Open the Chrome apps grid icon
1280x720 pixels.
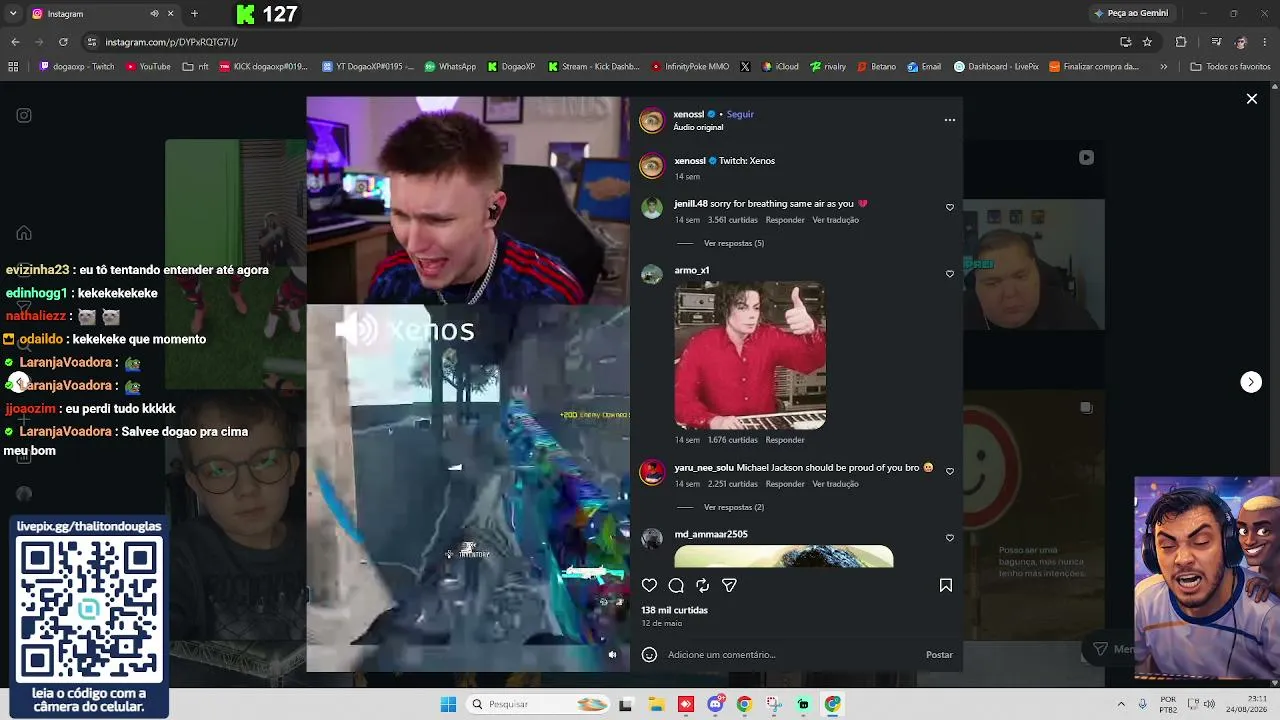point(13,67)
